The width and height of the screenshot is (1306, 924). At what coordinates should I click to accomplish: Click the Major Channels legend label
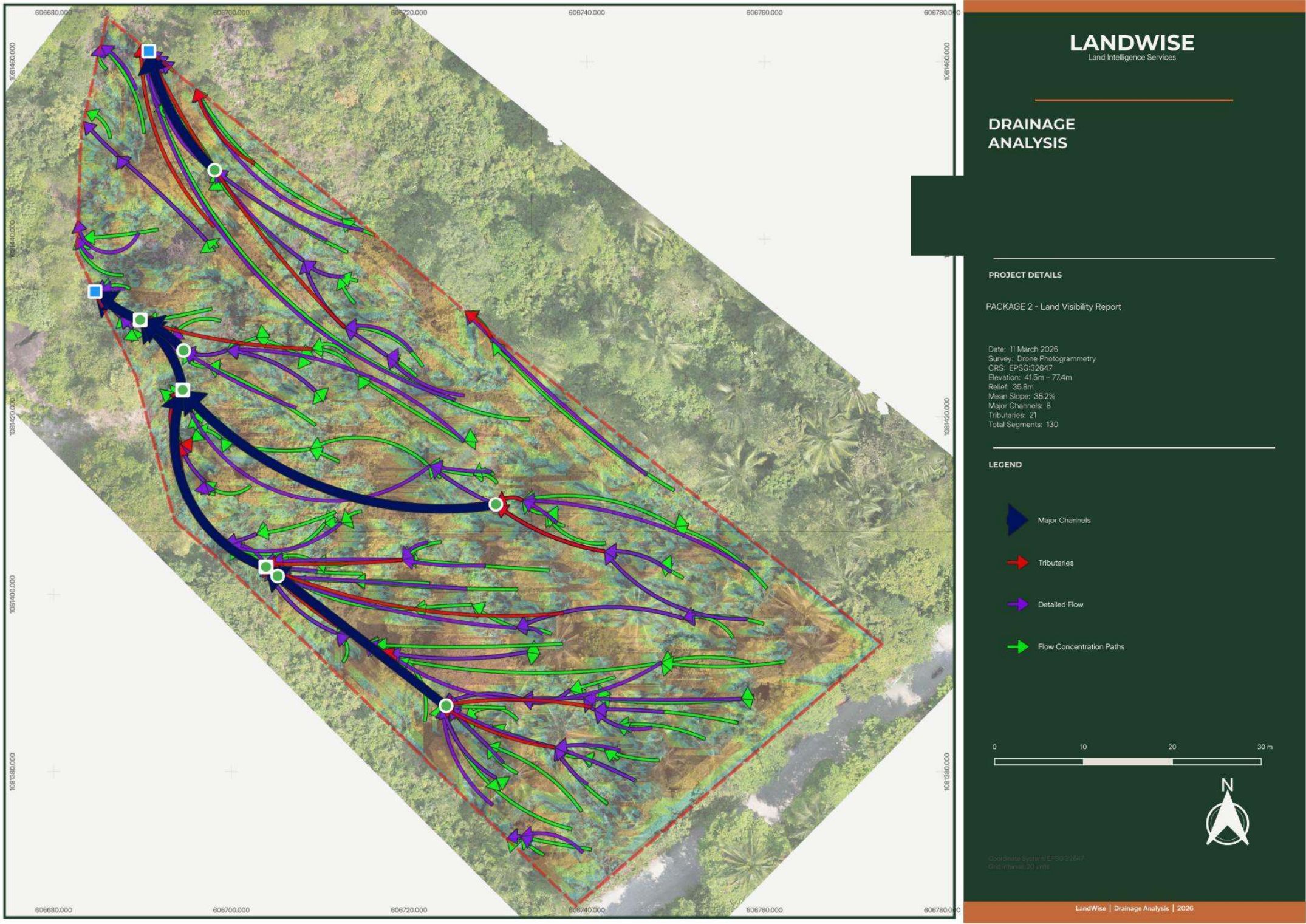coord(1064,520)
